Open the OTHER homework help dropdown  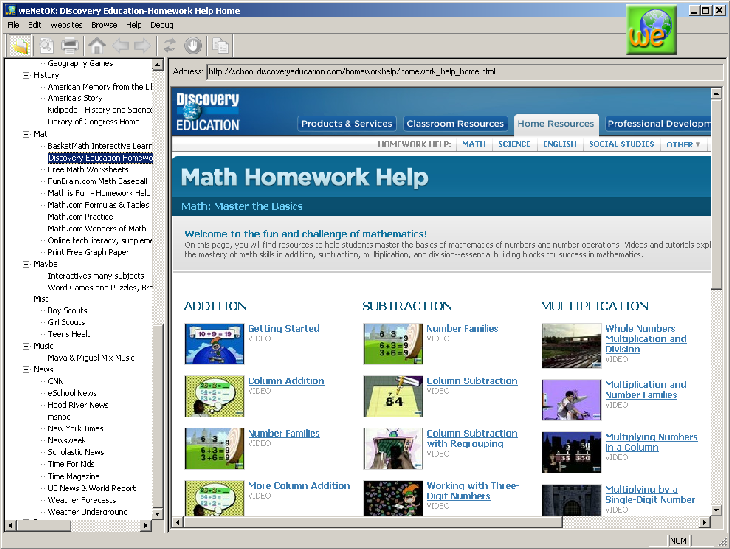point(683,144)
